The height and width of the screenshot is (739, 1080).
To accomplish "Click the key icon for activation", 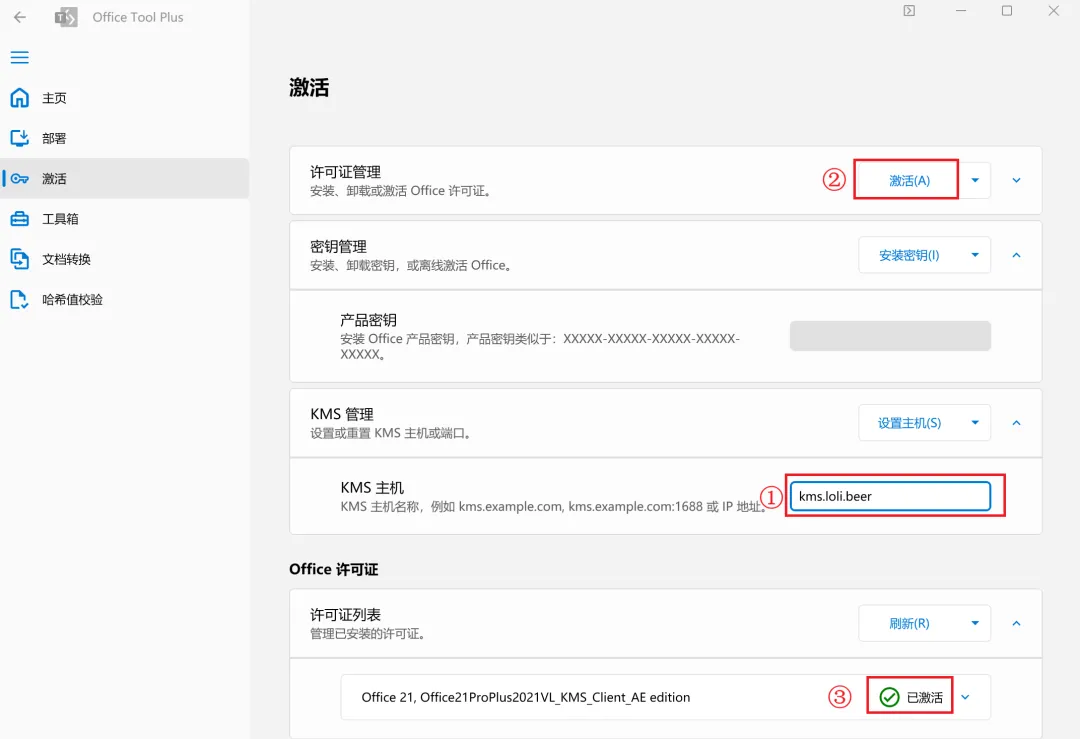I will (x=20, y=179).
